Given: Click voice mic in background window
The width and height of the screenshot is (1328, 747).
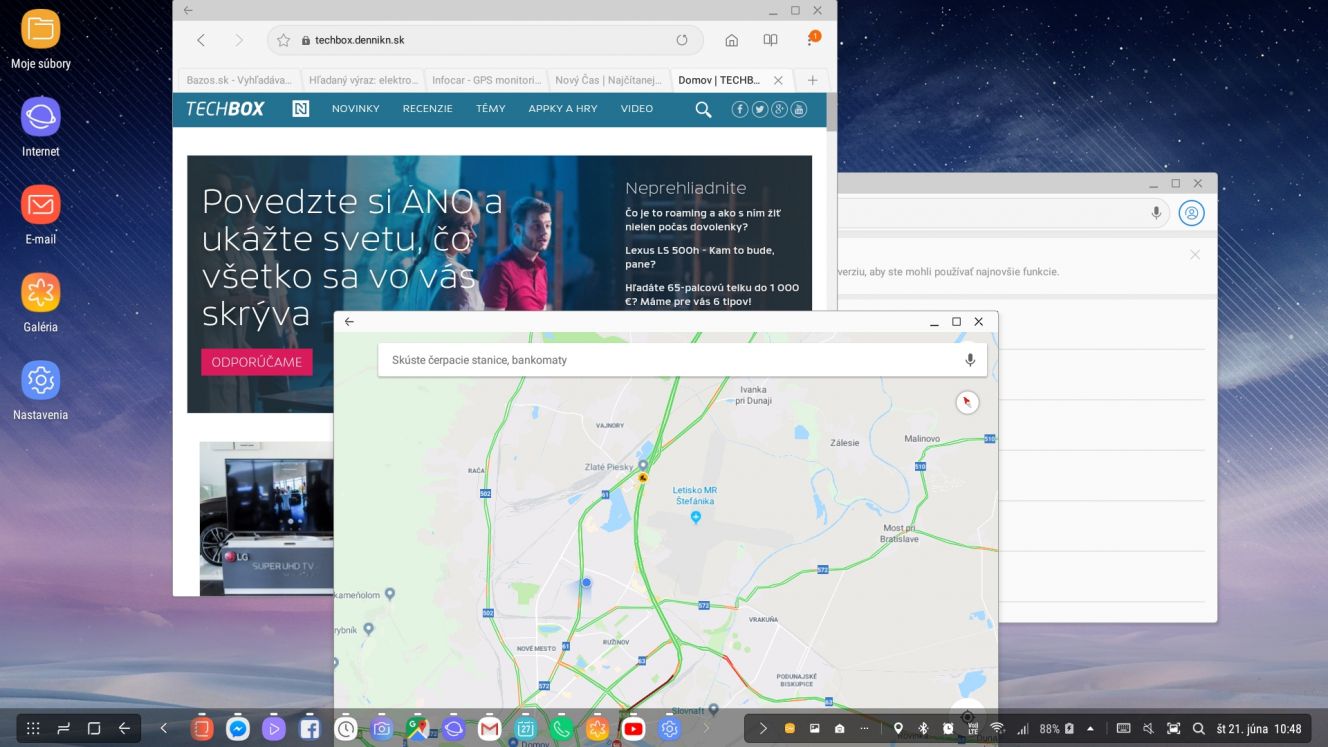Looking at the screenshot, I should 1157,213.
